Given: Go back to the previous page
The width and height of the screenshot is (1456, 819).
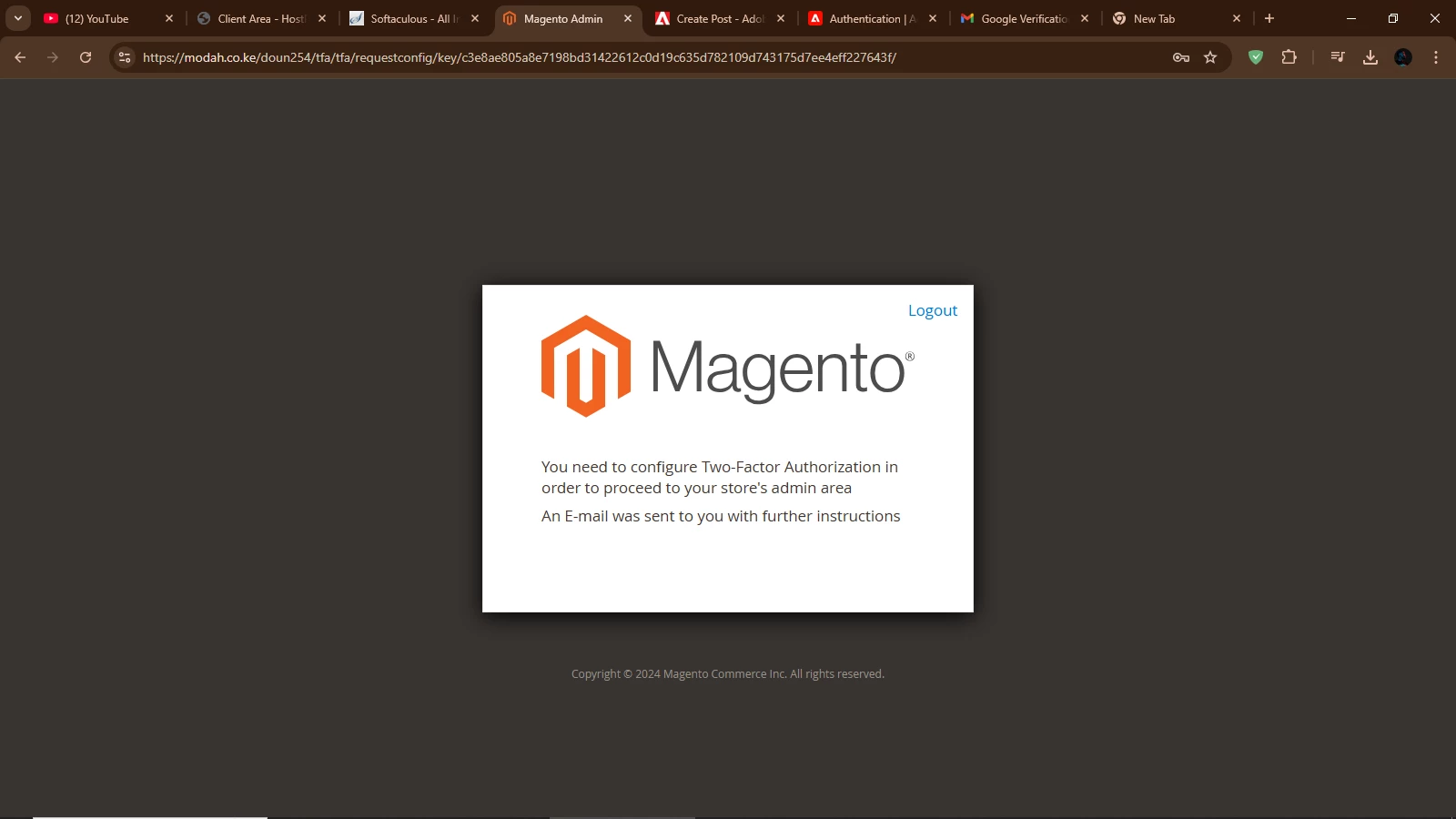Looking at the screenshot, I should click(x=20, y=57).
